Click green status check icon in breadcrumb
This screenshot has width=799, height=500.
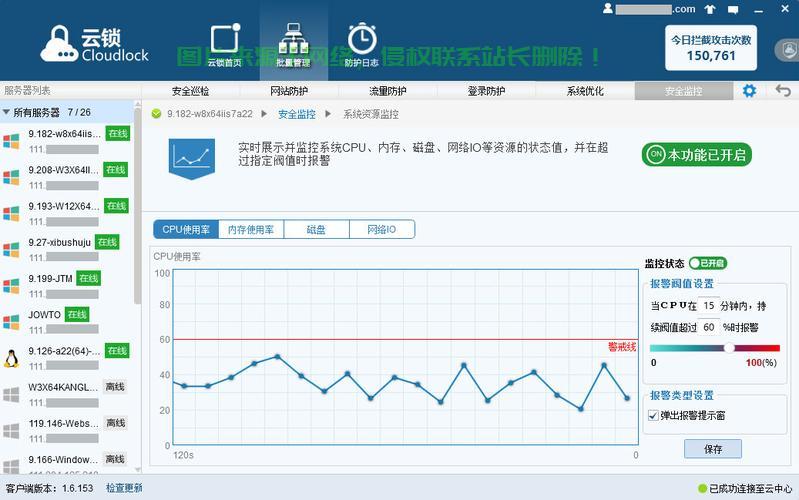click(x=156, y=114)
